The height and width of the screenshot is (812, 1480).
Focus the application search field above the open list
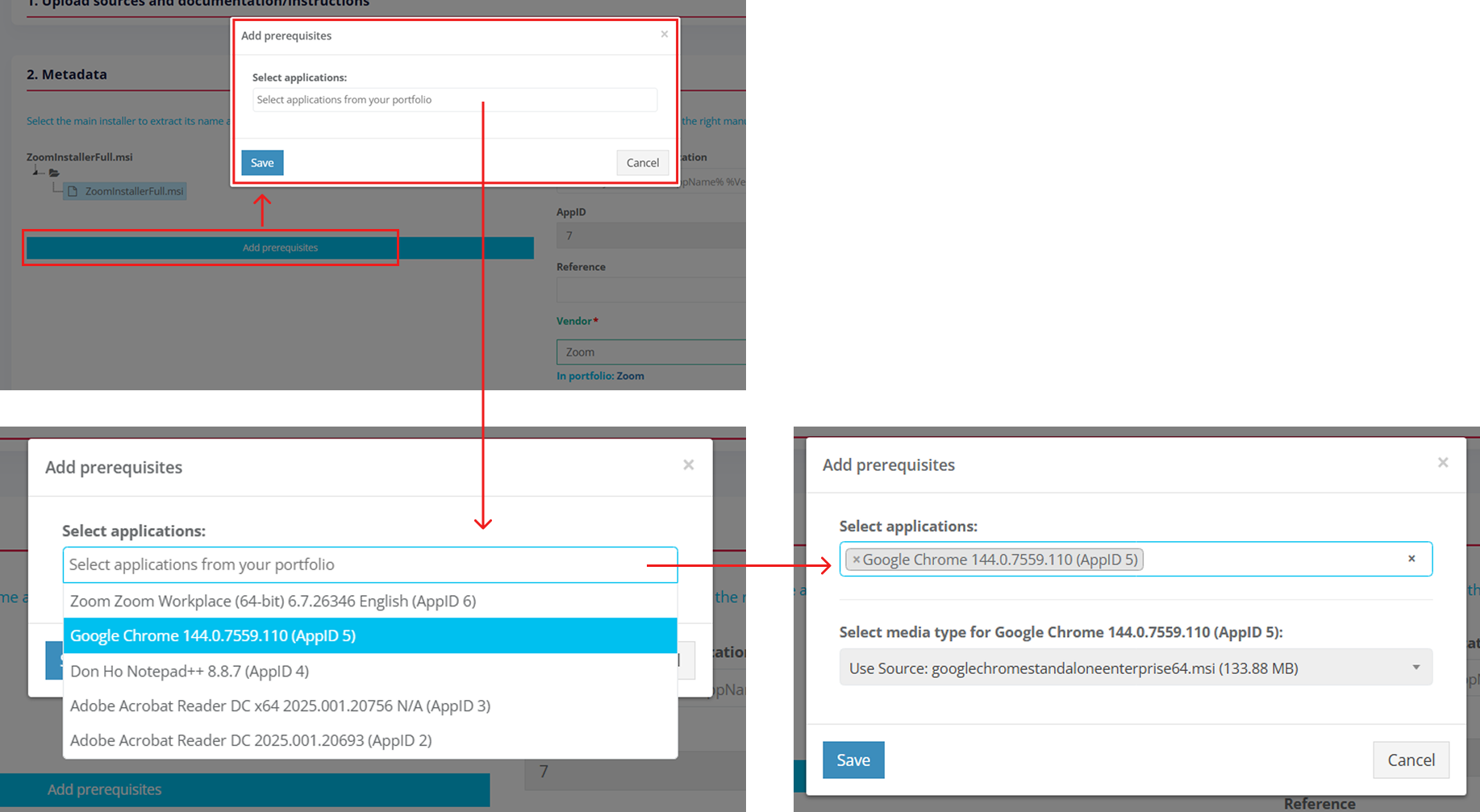pyautogui.click(x=369, y=564)
